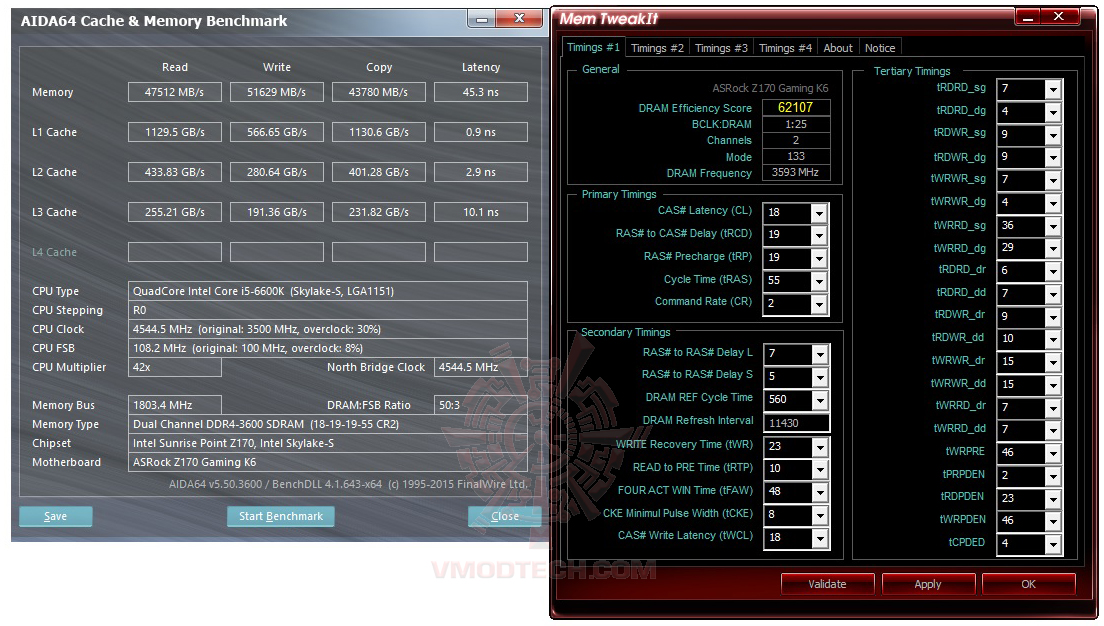Open tWRWR_dr dropdown arrow

tap(1053, 362)
